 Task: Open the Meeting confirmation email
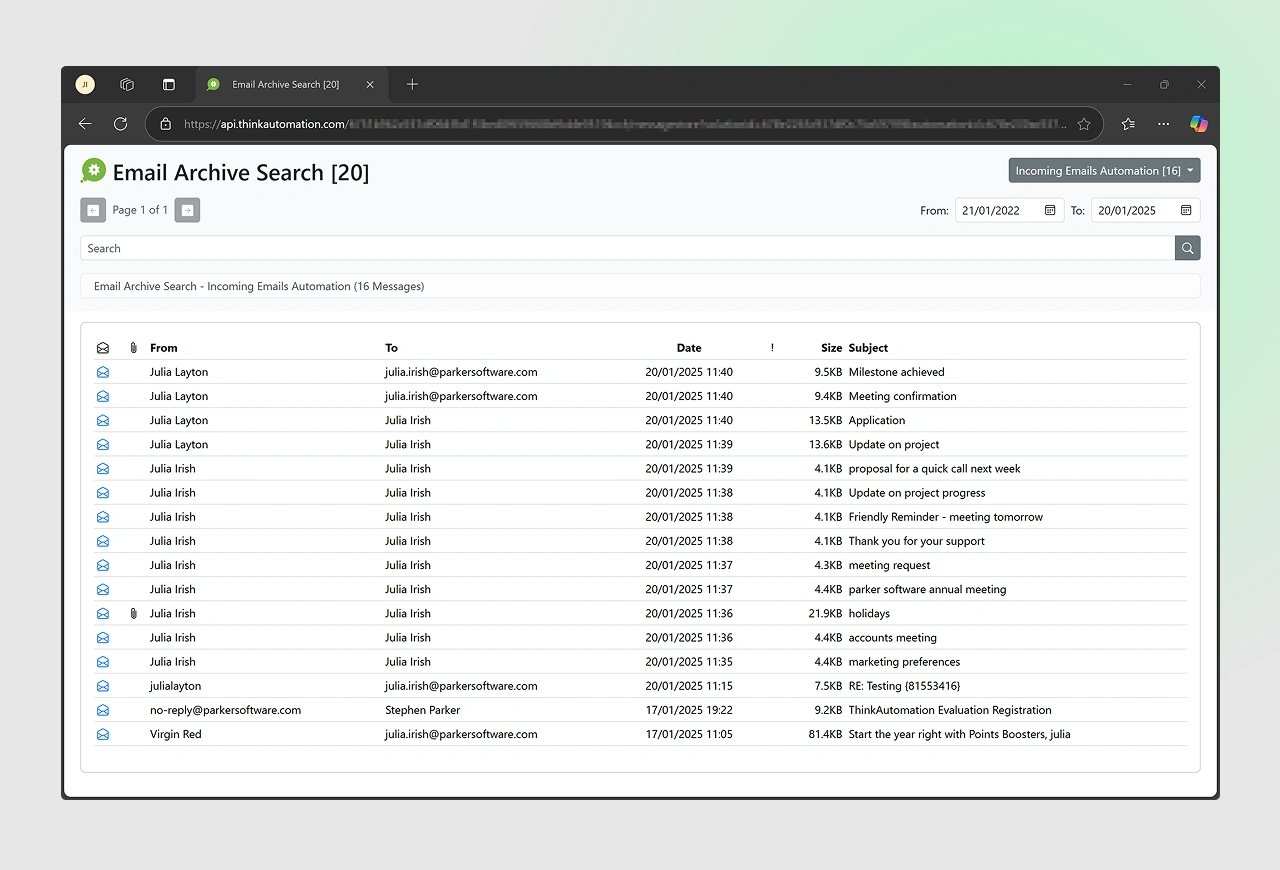(902, 396)
